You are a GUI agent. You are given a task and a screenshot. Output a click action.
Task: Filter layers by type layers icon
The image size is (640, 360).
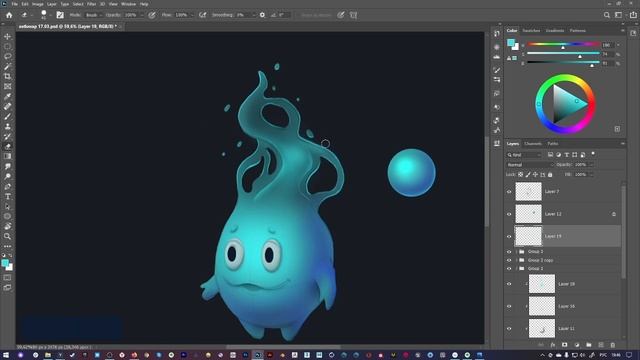(567, 155)
